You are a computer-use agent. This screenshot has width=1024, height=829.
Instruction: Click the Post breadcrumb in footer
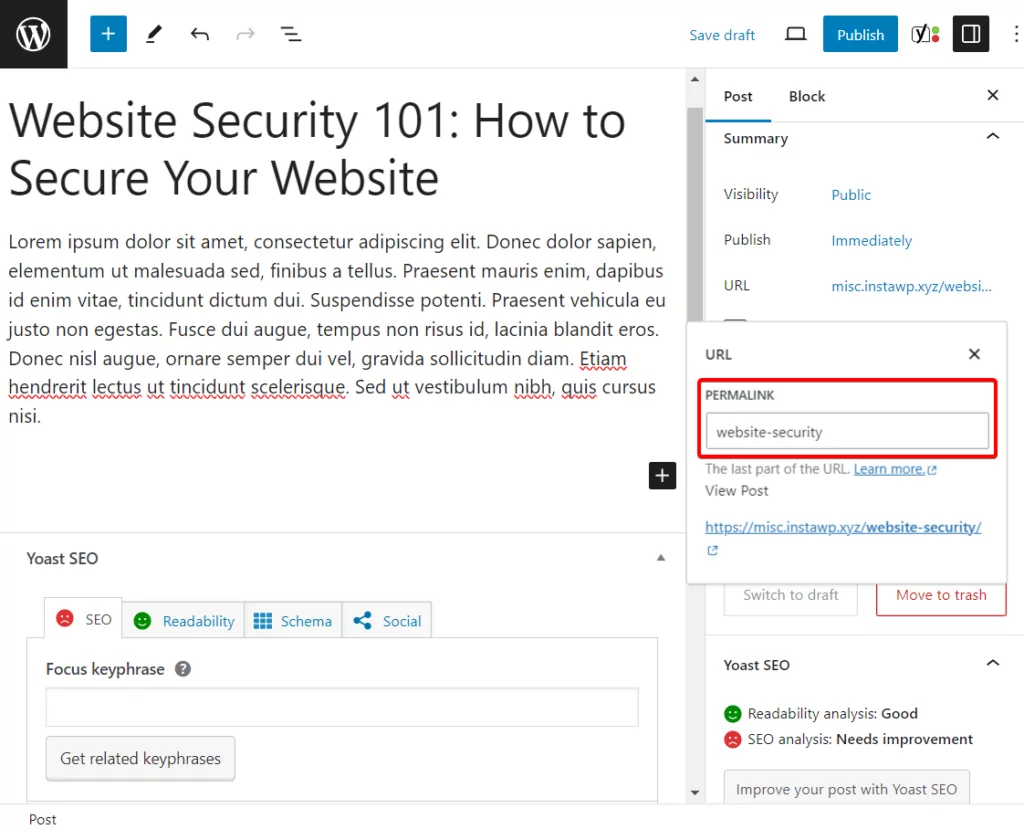click(42, 819)
